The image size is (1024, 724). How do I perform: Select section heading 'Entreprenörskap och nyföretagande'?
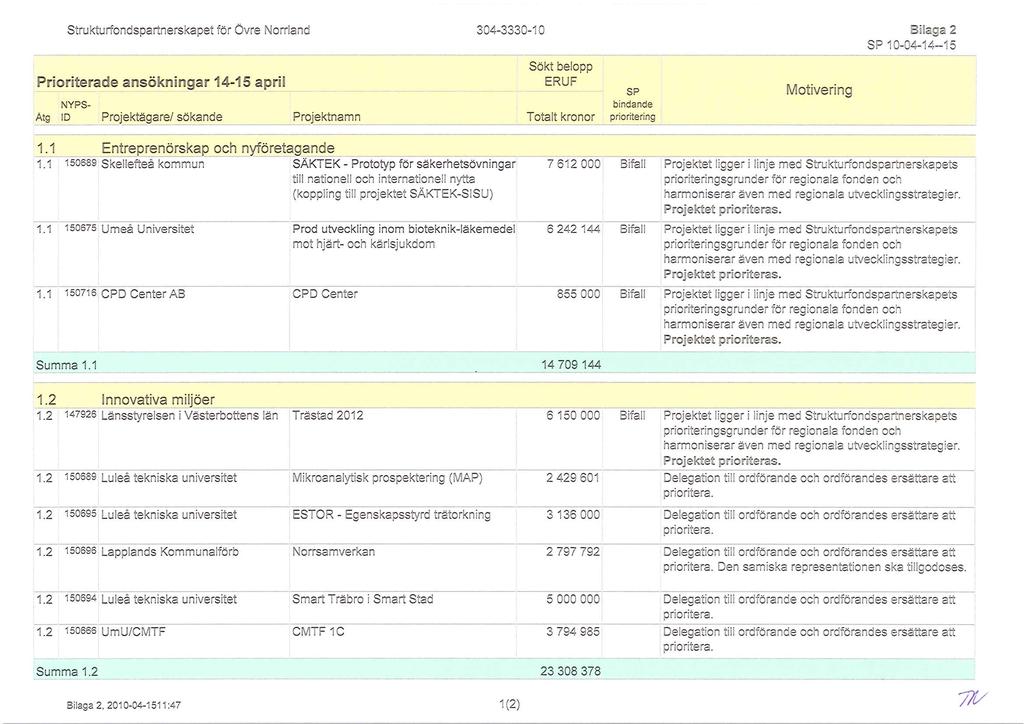point(217,148)
